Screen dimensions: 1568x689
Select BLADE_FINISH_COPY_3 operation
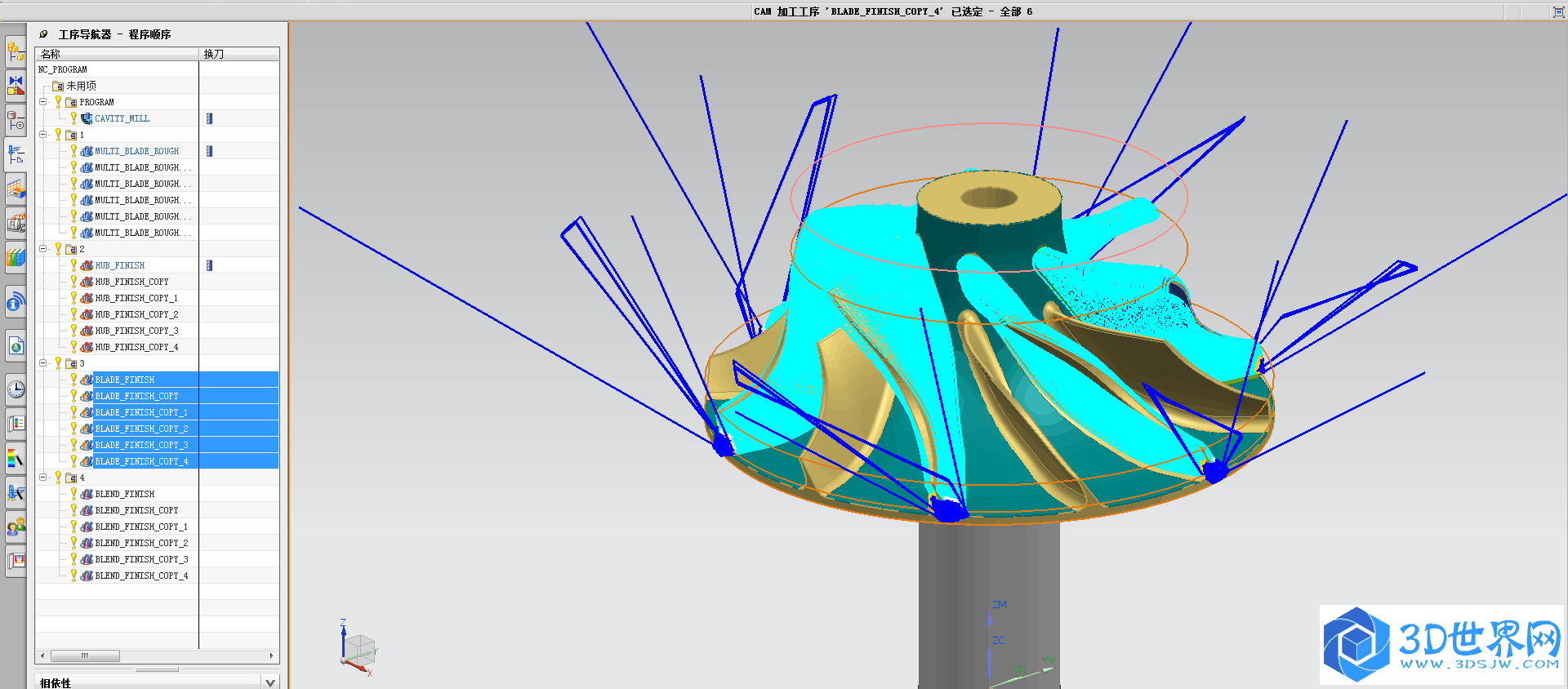pyautogui.click(x=141, y=445)
